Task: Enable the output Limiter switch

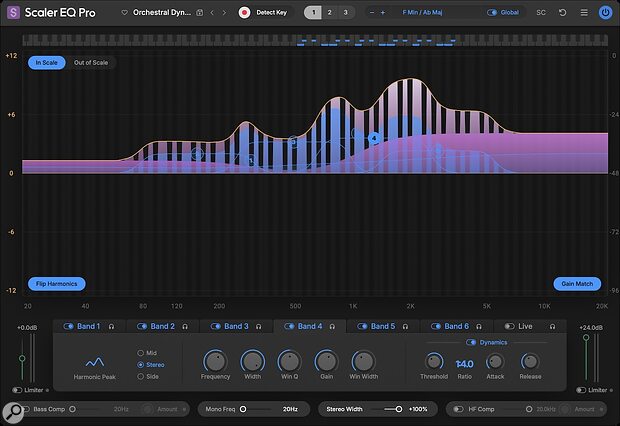Action: tap(580, 390)
